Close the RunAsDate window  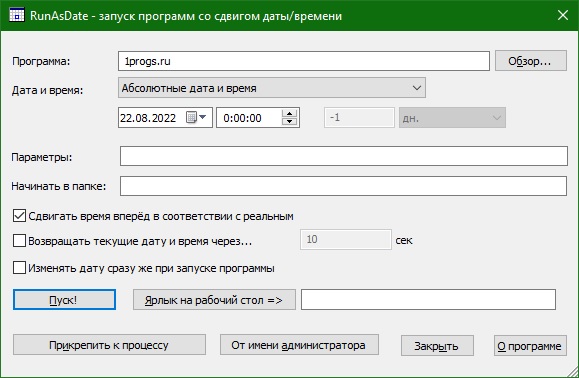click(563, 15)
